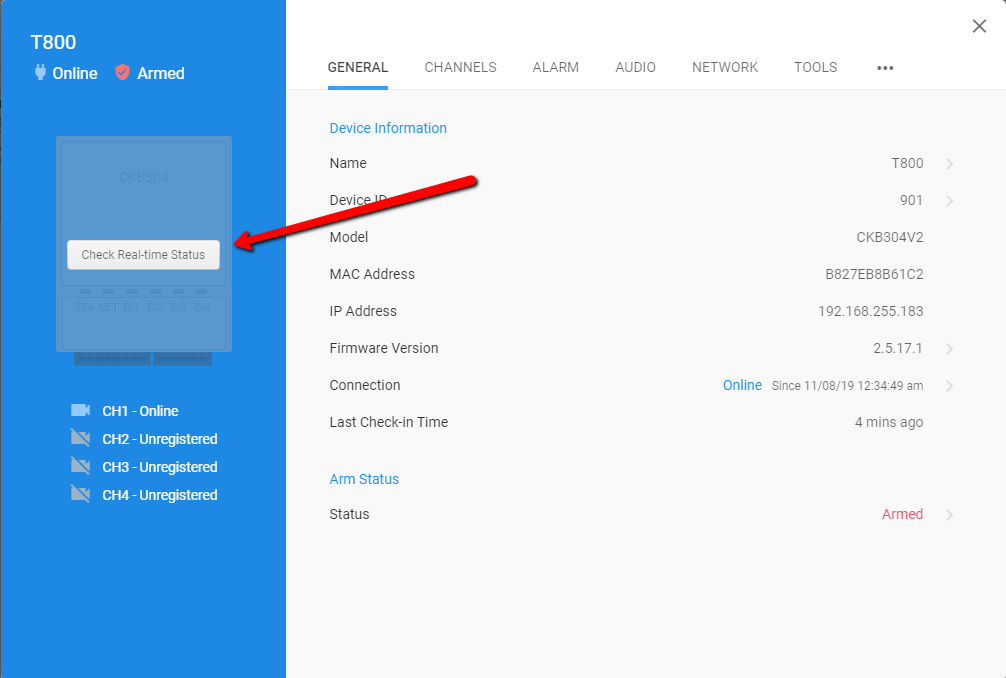The image size is (1006, 678).
Task: Click the CH4 disabled camera icon
Action: [x=80, y=494]
